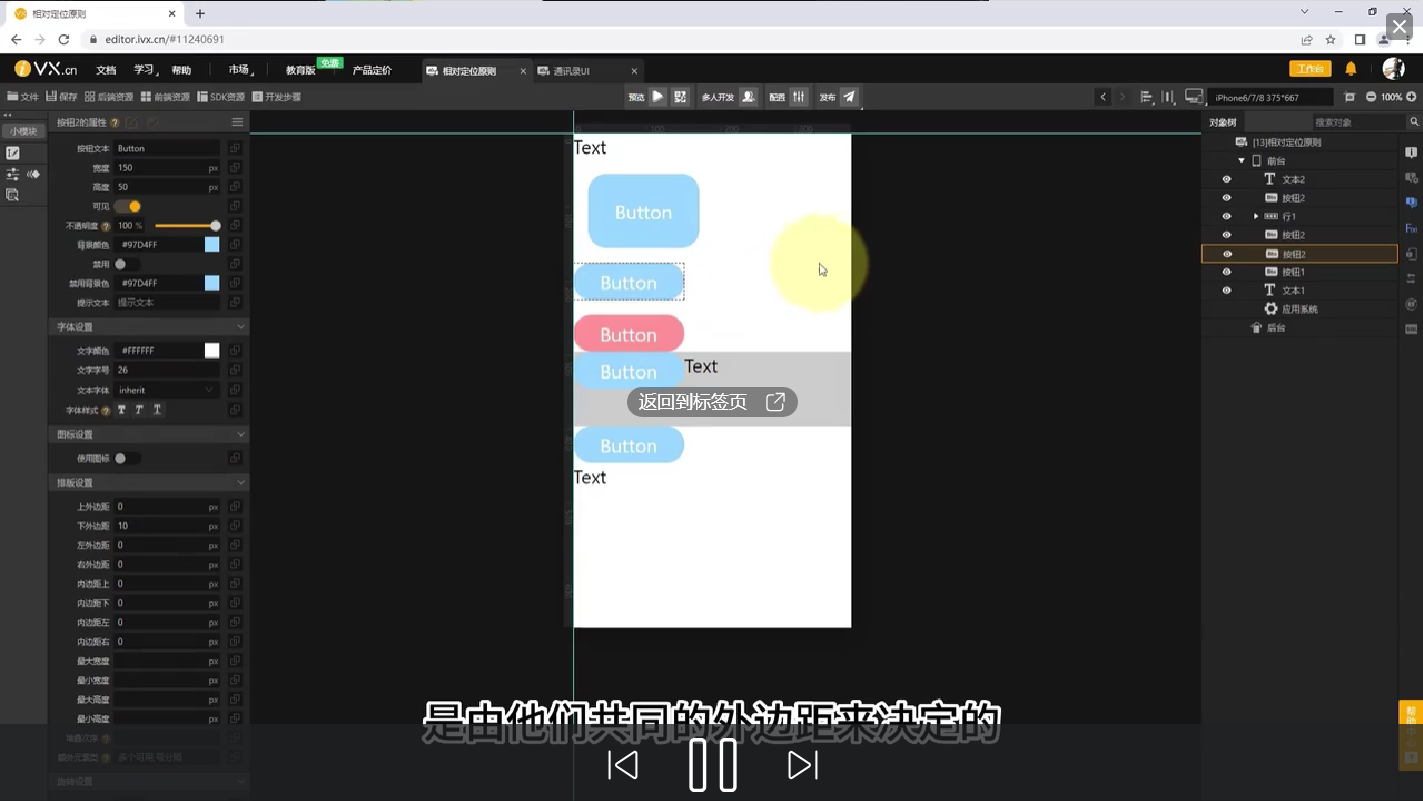Zoom in using the plus icon
1423x801 pixels.
1411,97
